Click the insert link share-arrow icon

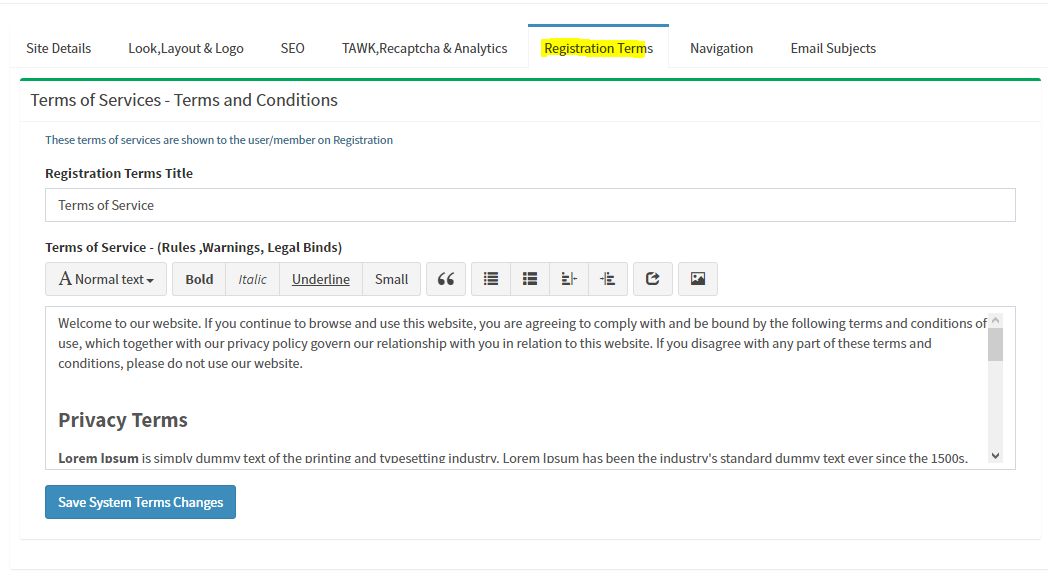click(x=652, y=279)
